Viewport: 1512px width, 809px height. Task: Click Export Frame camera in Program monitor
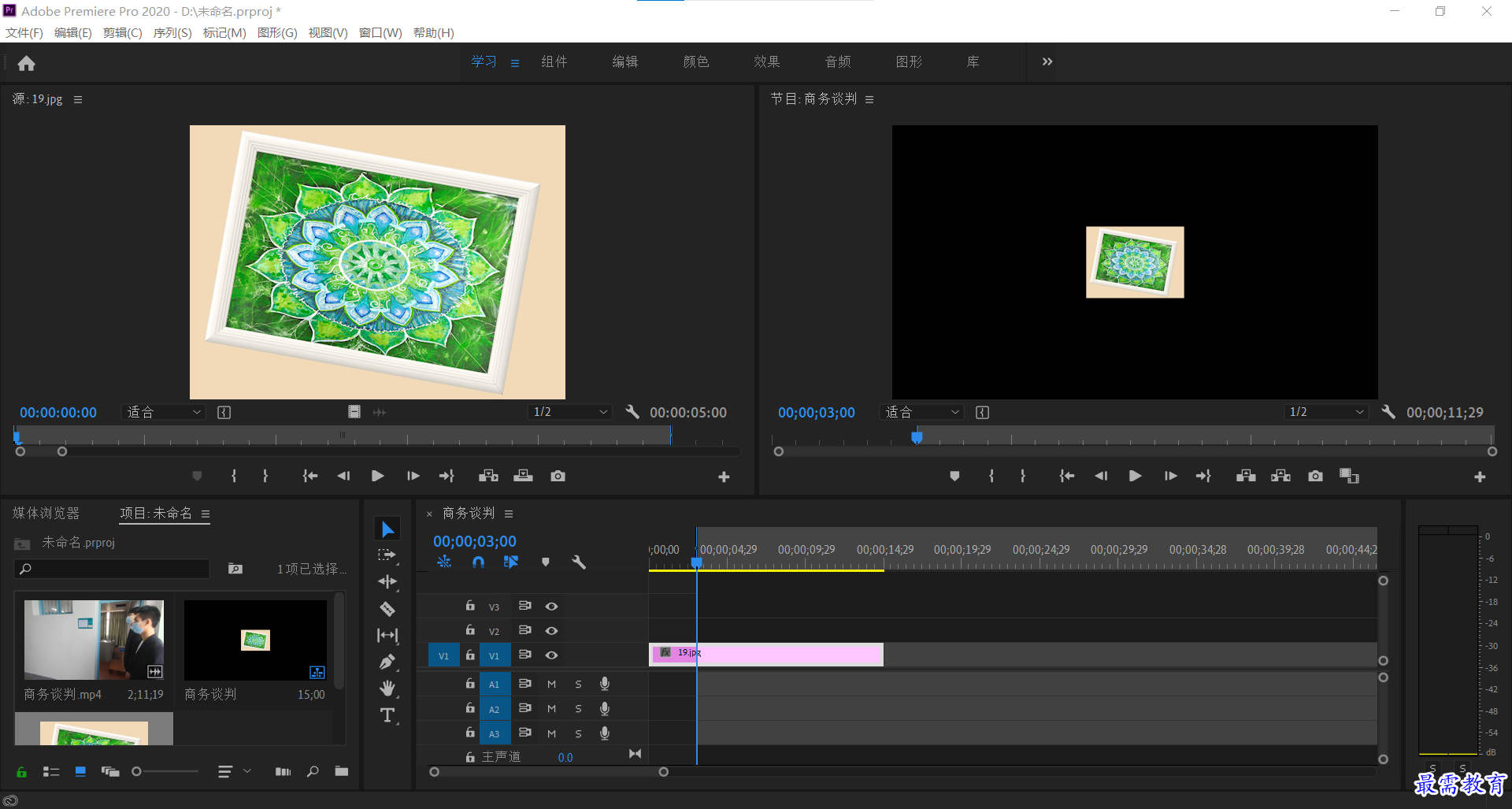click(x=1315, y=476)
